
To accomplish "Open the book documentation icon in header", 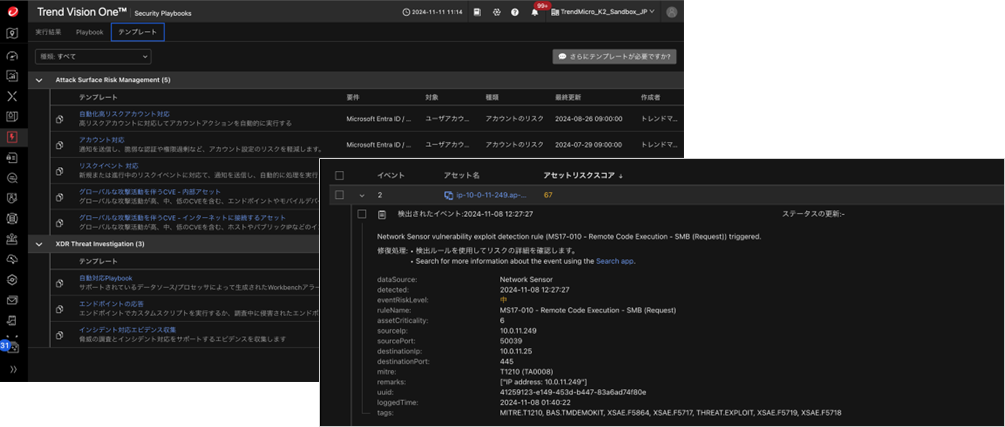I will click(x=478, y=12).
